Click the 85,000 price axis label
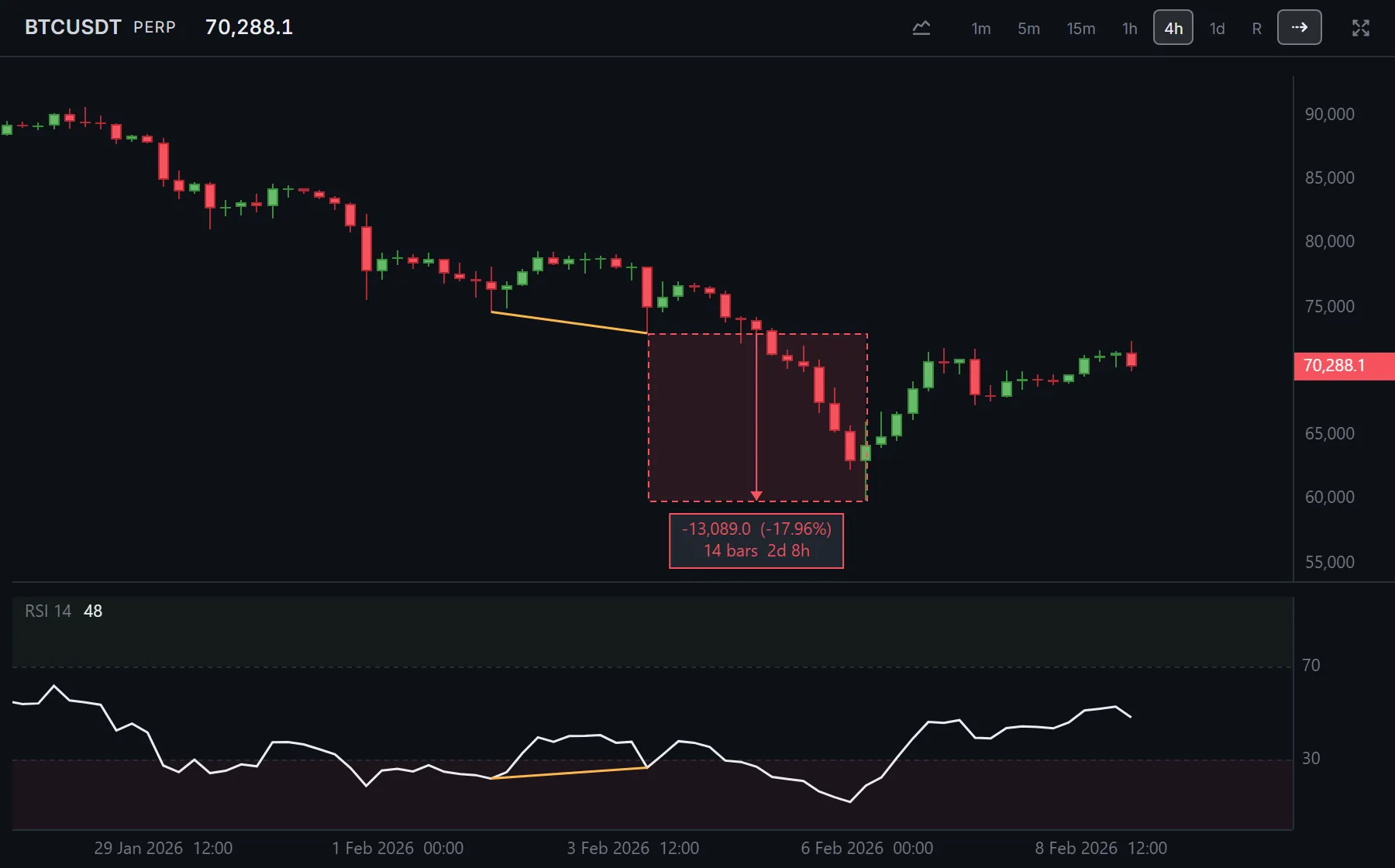This screenshot has width=1395, height=868. pyautogui.click(x=1329, y=177)
